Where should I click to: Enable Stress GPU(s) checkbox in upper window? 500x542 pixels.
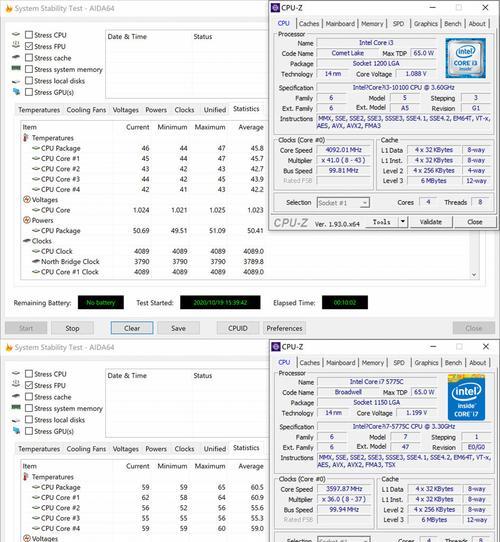click(x=29, y=92)
